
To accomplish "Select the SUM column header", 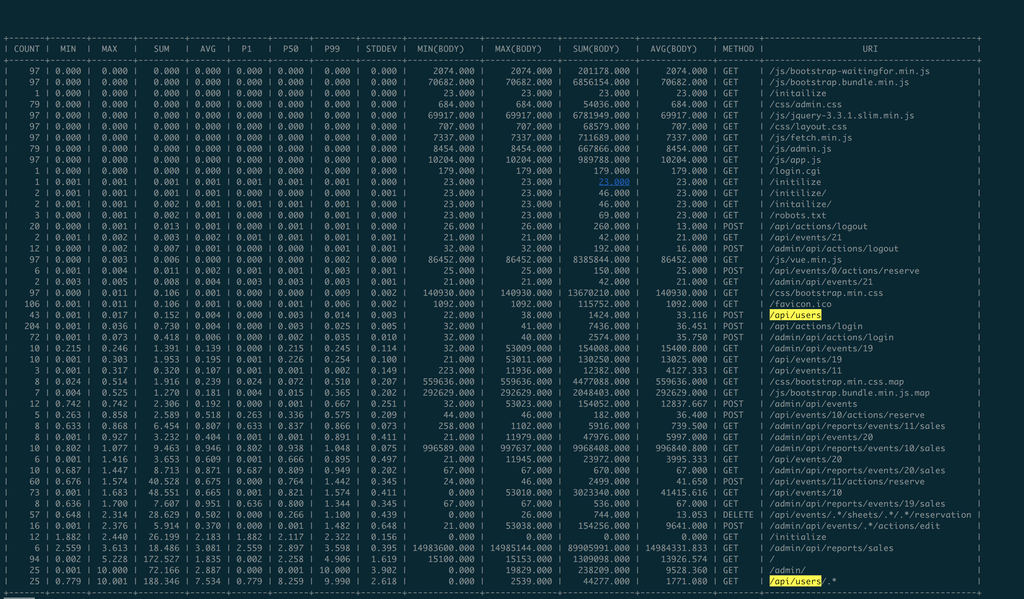I will 161,49.
